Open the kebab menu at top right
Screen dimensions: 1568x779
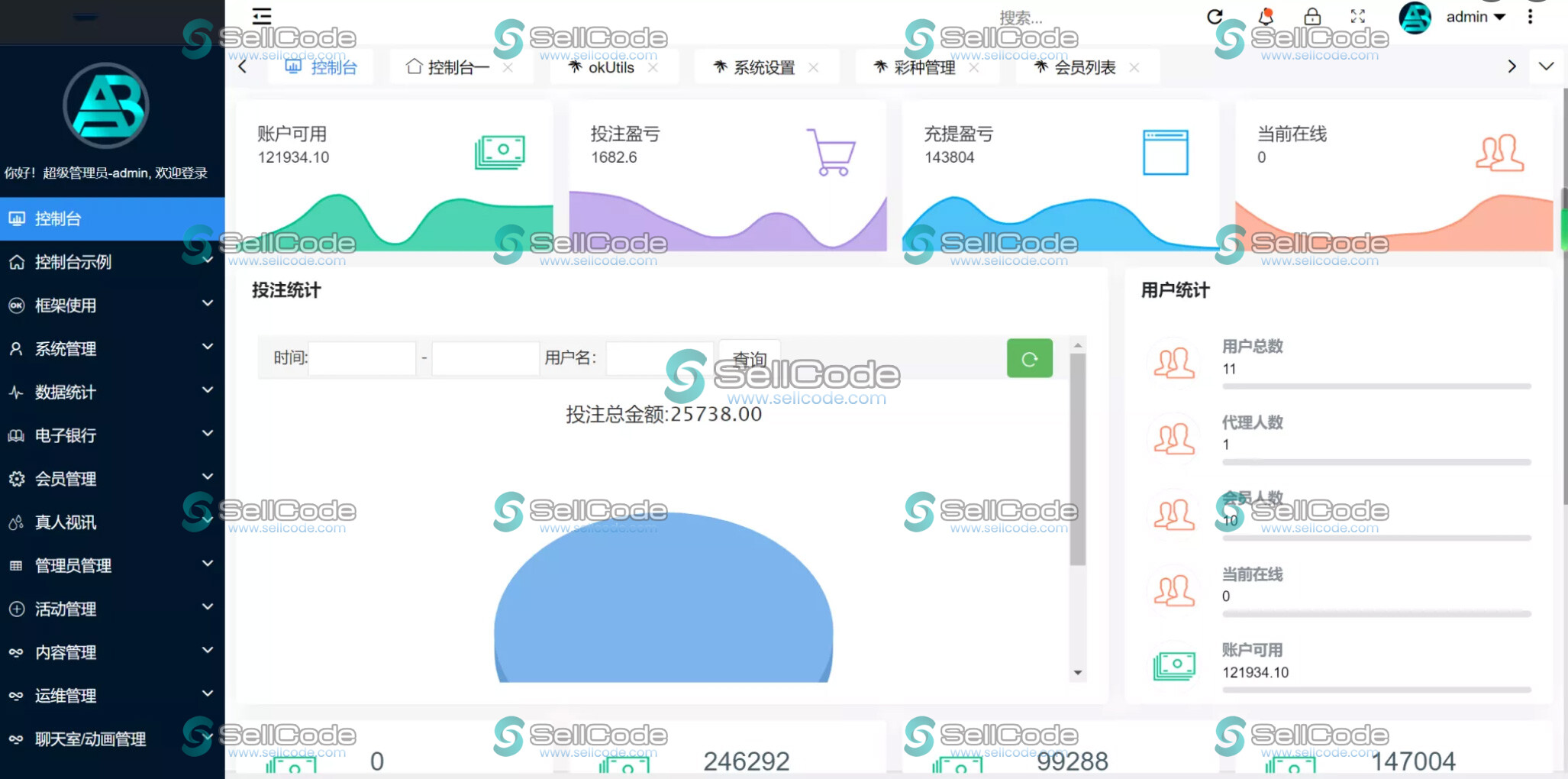(1529, 16)
